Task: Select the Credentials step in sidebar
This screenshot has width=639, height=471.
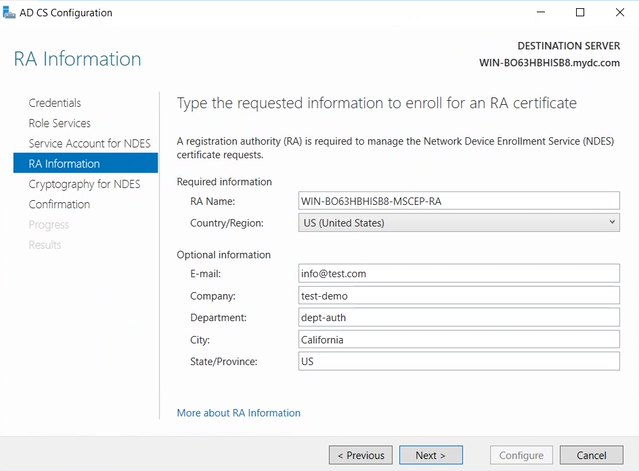Action: coord(55,103)
